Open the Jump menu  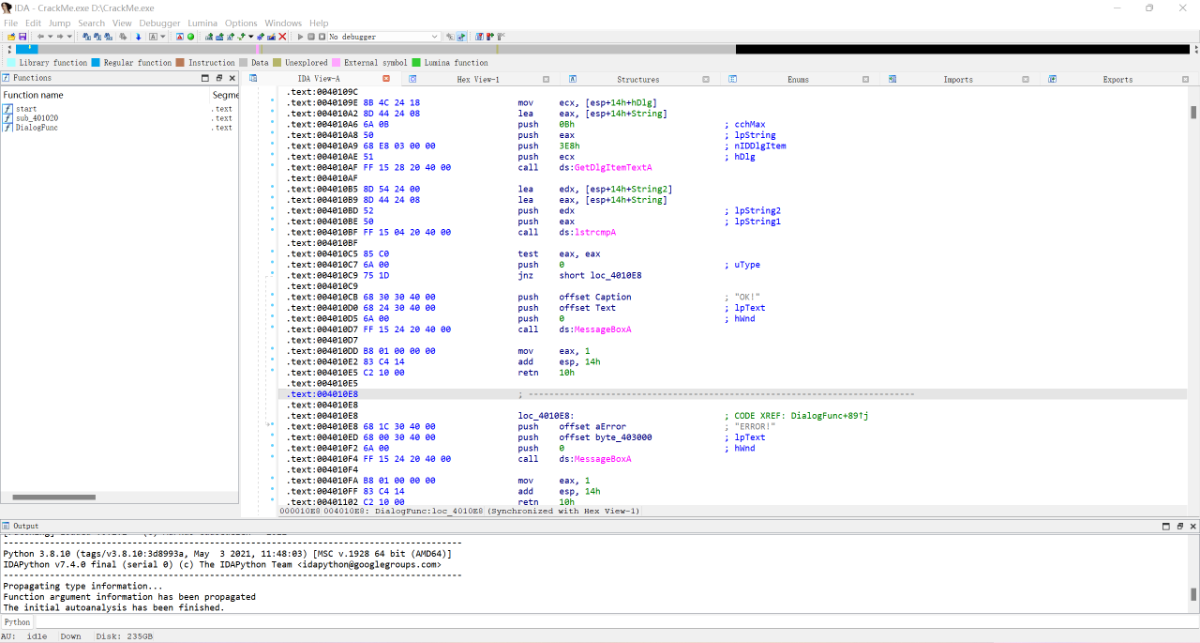[x=60, y=23]
